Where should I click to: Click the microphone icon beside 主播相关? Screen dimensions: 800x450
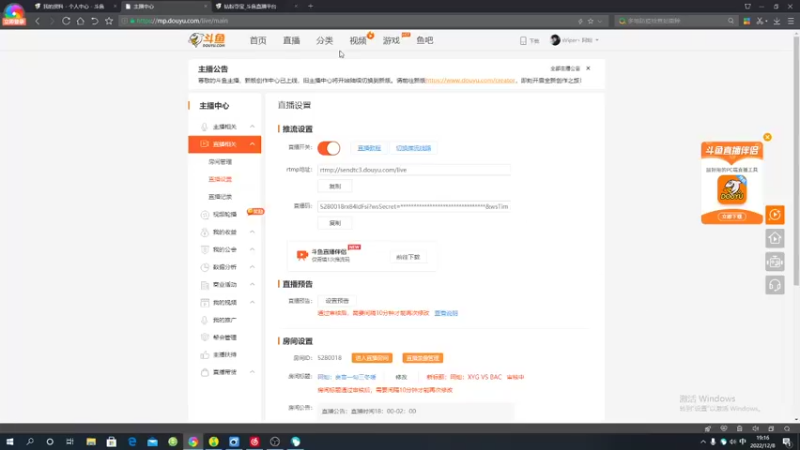(x=204, y=127)
